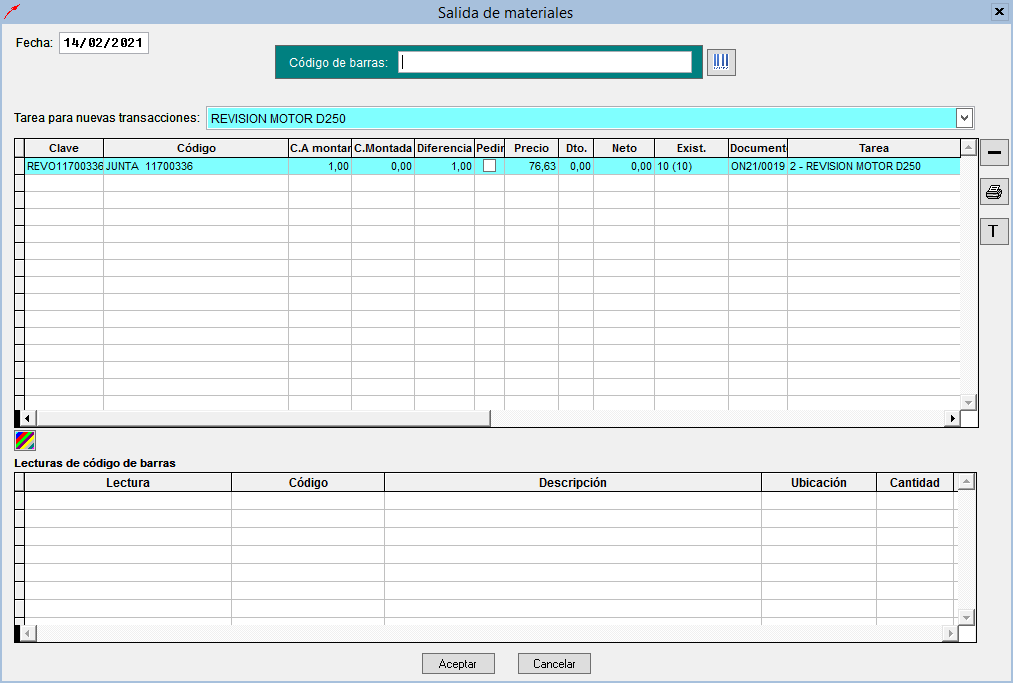The width and height of the screenshot is (1013, 683).
Task: Select the JUNTA 11700336 code cell
Action: point(196,166)
